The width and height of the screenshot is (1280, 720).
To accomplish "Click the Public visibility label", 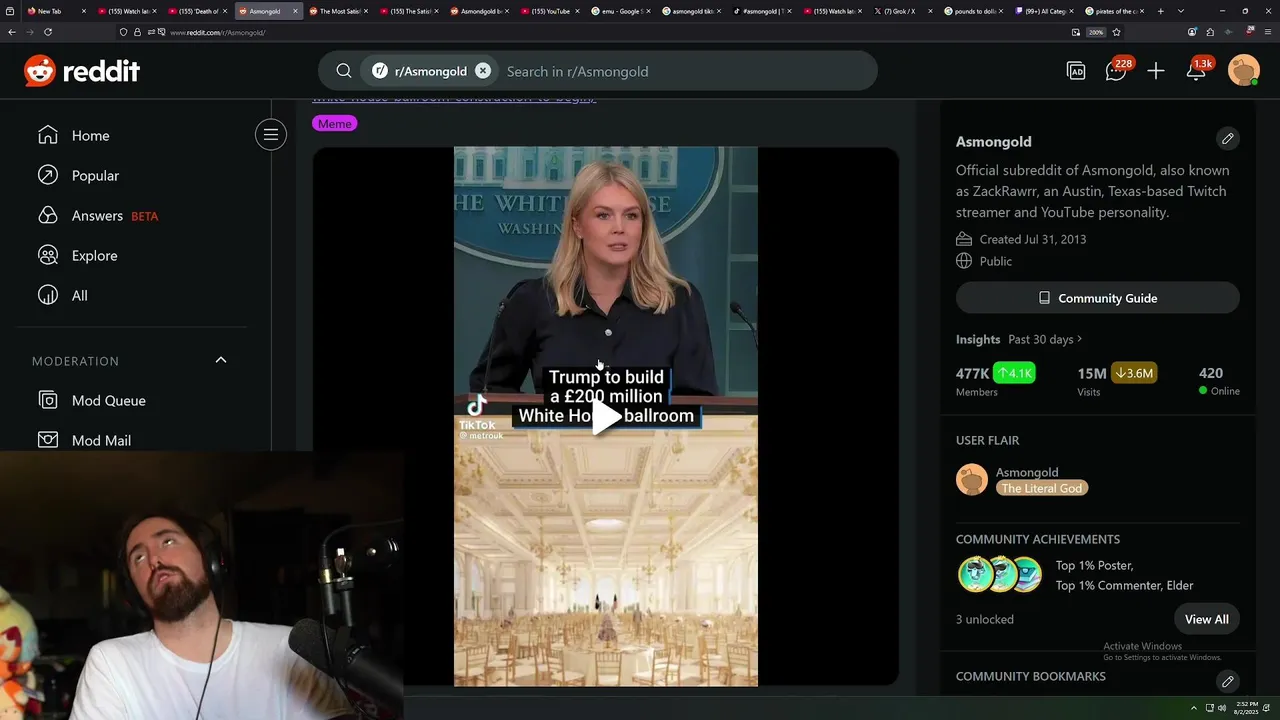I will 996,261.
